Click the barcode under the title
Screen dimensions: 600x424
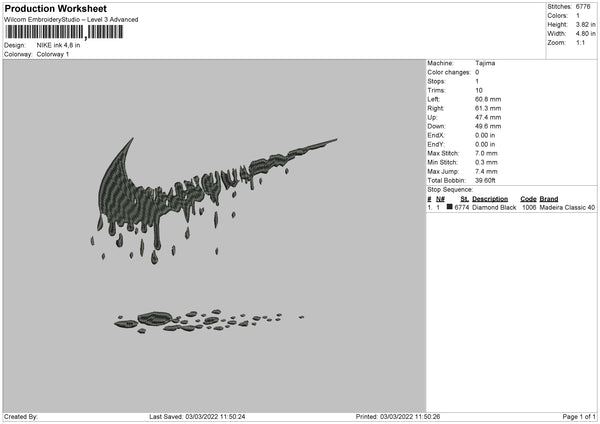coord(64,32)
